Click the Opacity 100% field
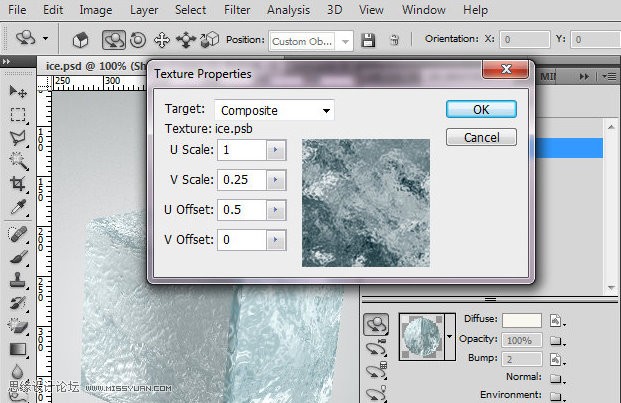 tap(522, 340)
